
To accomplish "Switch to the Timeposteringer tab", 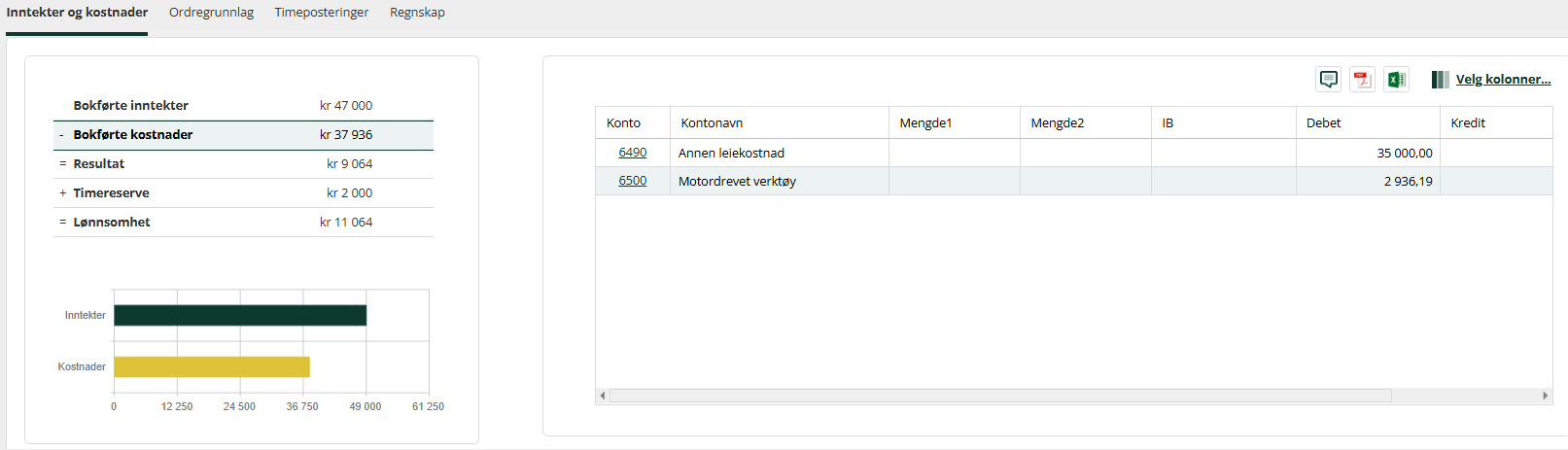I will [x=322, y=13].
